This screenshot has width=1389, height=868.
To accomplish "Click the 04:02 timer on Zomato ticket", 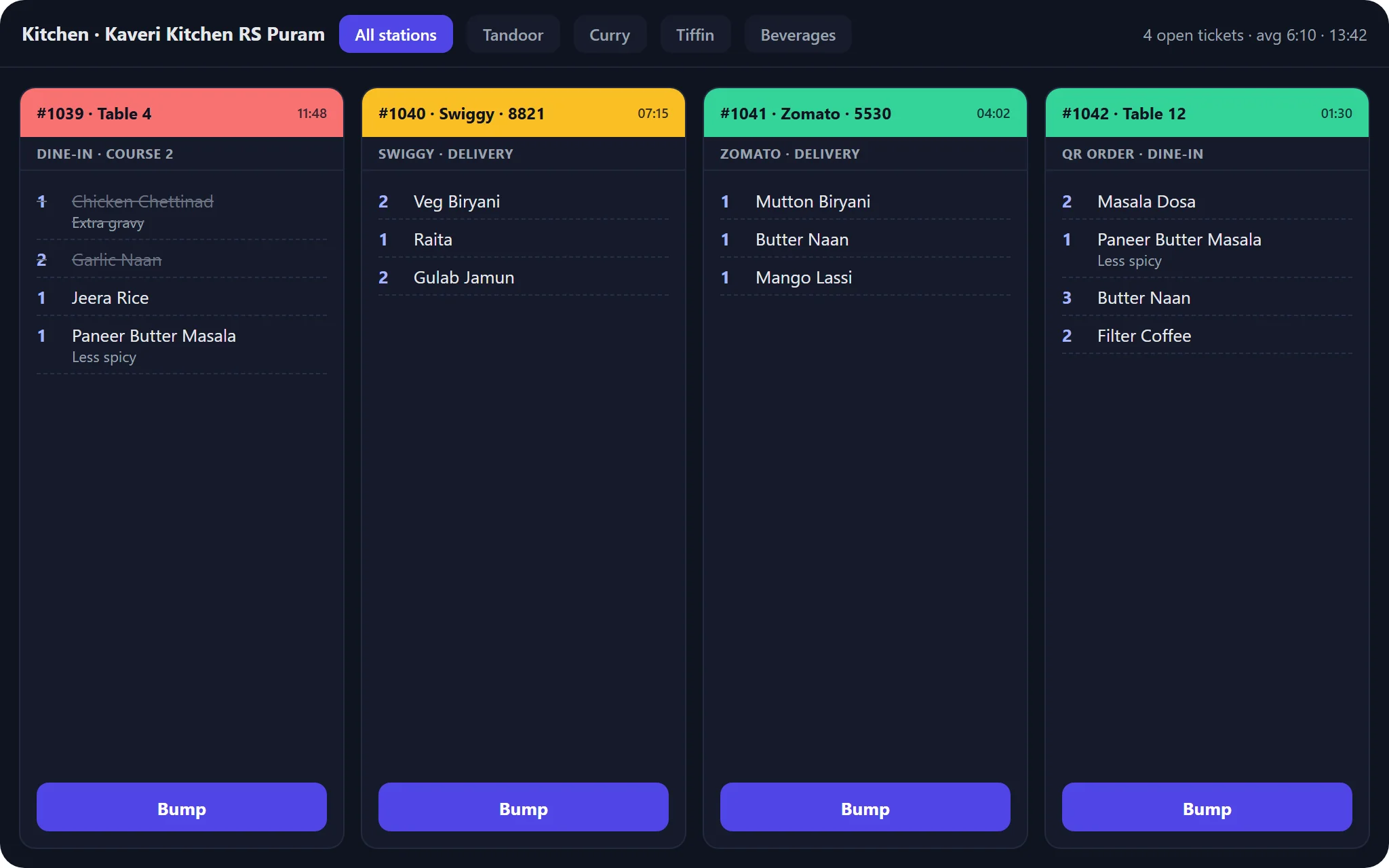I will coord(994,113).
